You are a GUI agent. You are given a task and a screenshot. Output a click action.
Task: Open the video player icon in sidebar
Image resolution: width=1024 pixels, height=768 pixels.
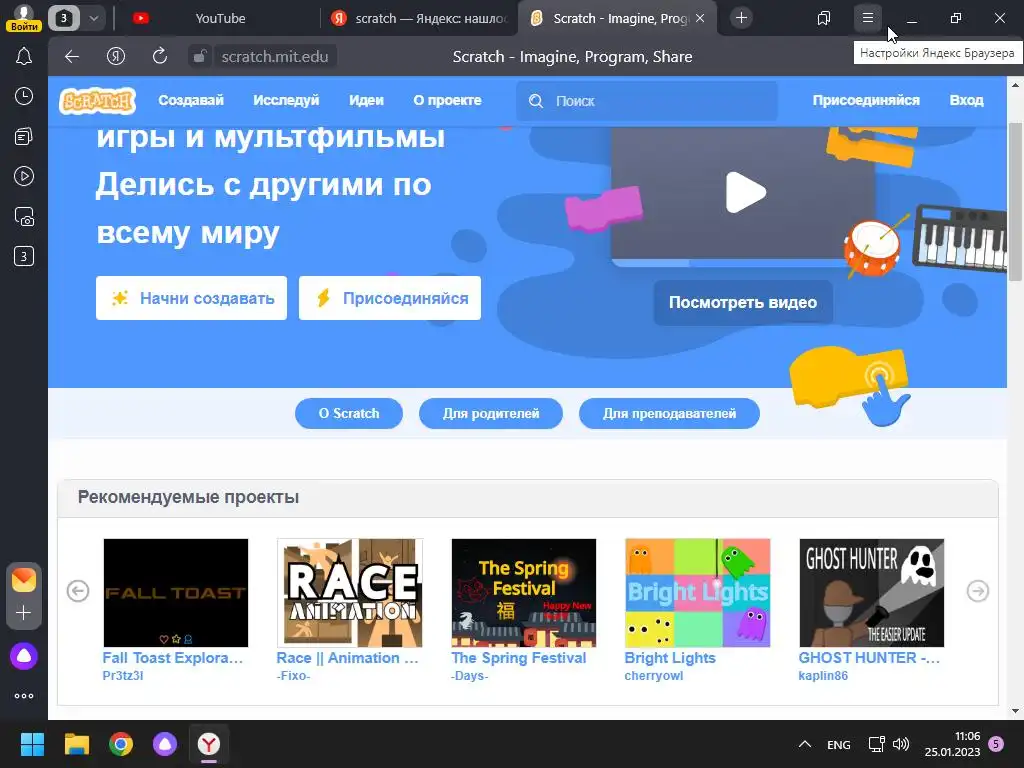pos(24,176)
